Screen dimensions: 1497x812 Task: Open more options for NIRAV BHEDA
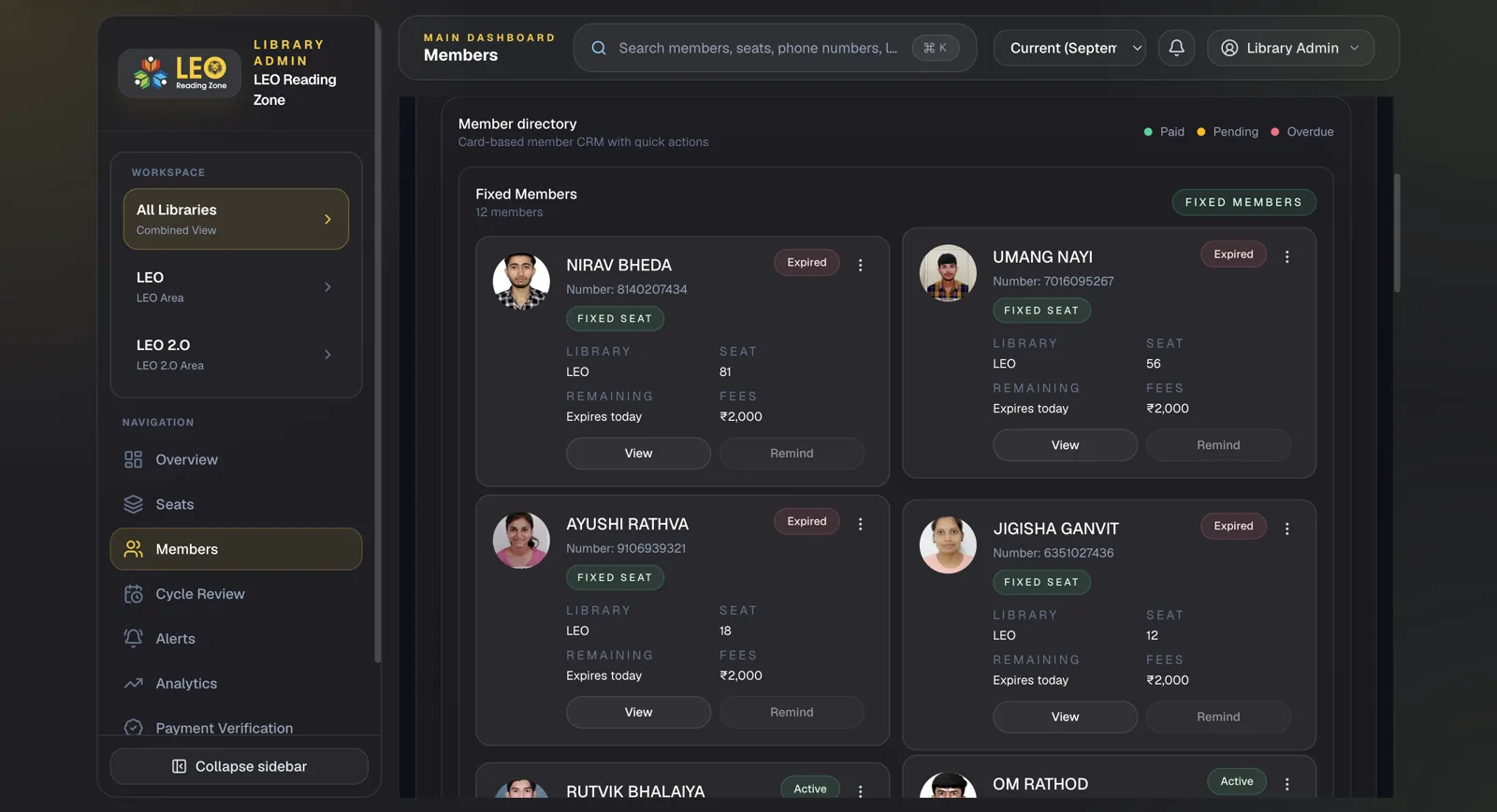[861, 266]
